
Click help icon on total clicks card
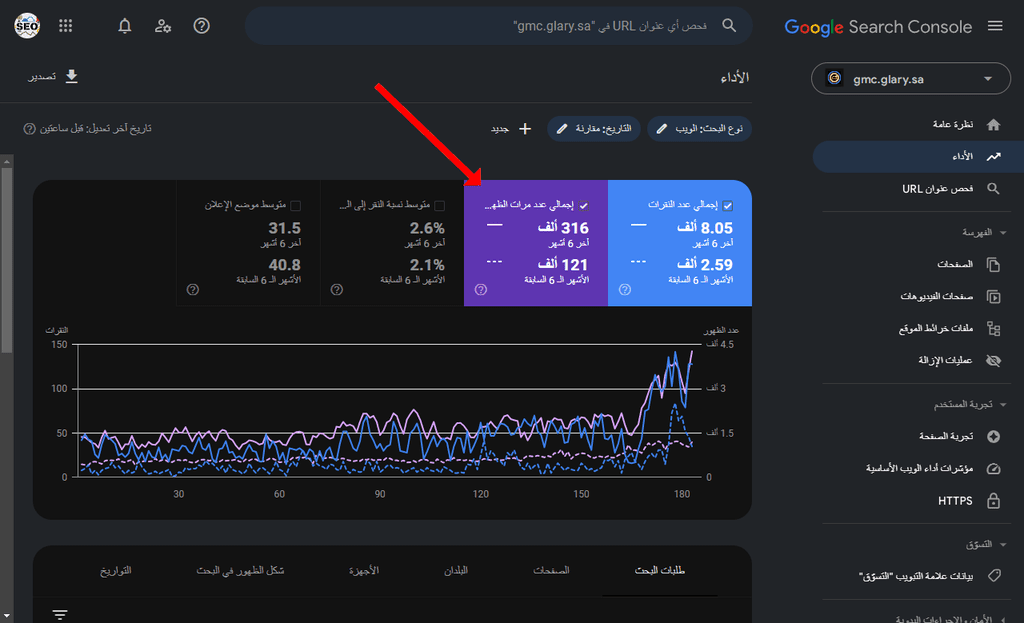pyautogui.click(x=625, y=289)
